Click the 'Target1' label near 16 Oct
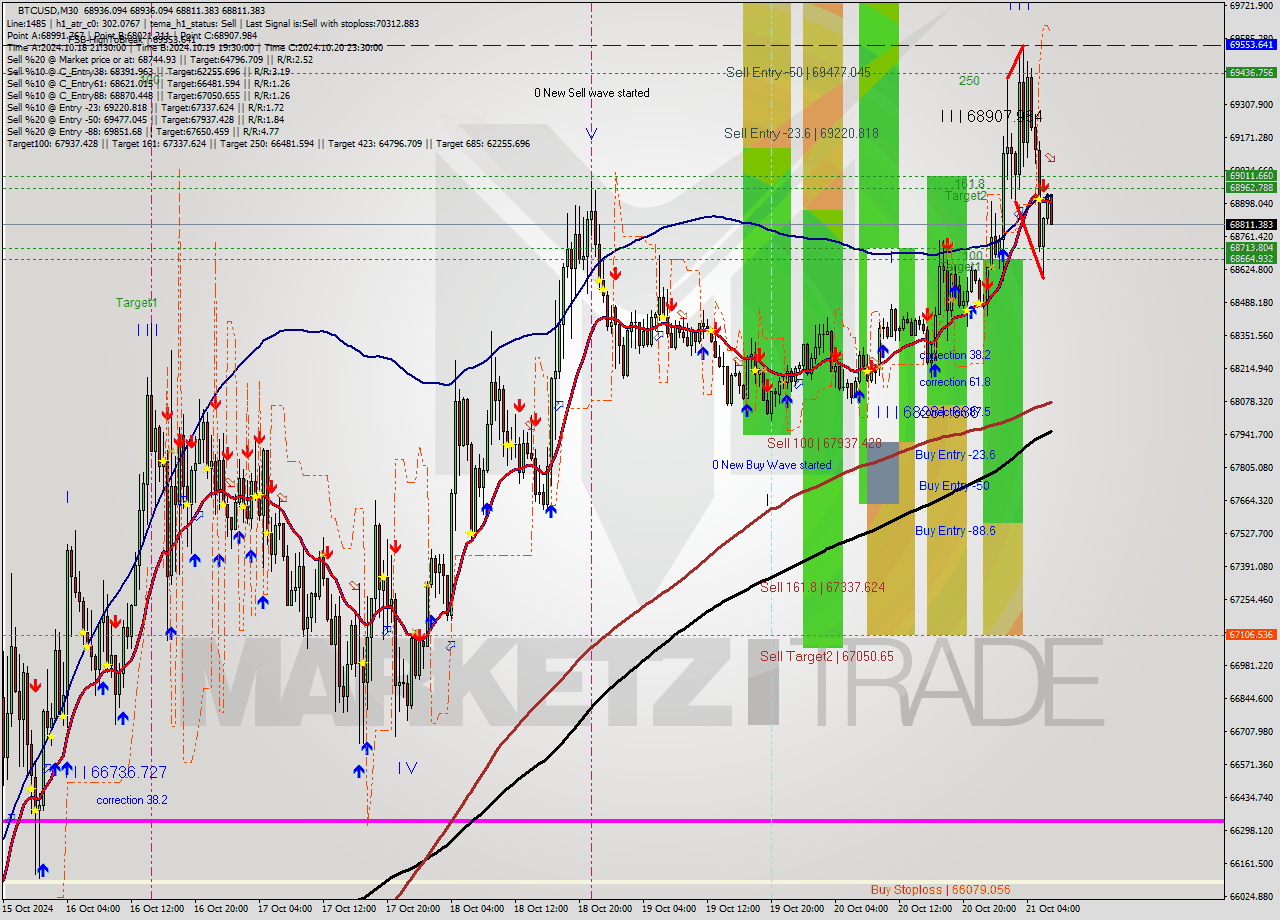This screenshot has width=1280, height=920. (x=136, y=302)
